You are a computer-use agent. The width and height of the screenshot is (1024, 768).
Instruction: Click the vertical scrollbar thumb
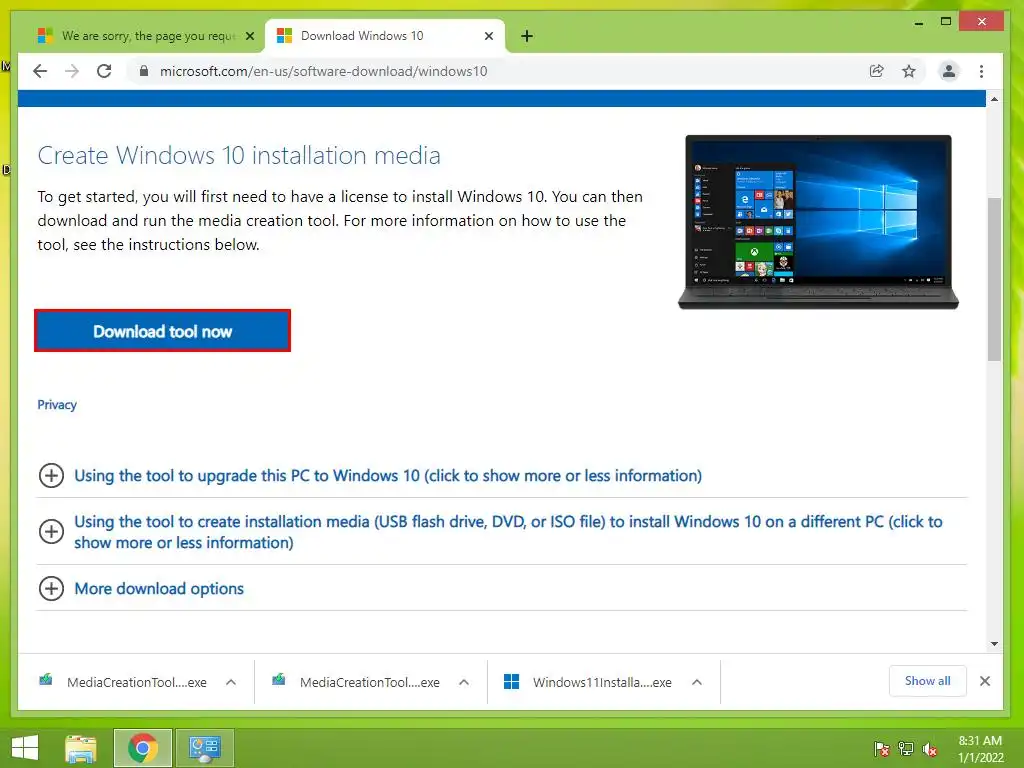994,279
